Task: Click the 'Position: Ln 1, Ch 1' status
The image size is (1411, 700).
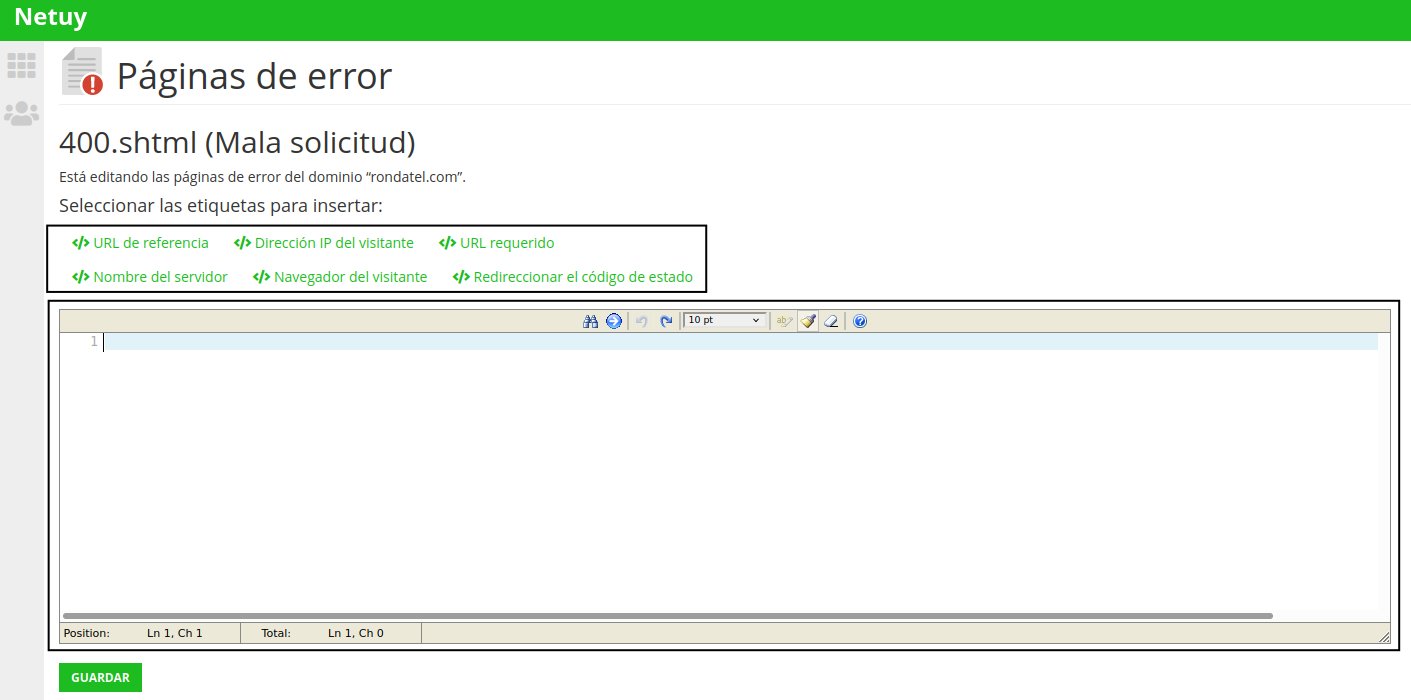Action: [133, 633]
